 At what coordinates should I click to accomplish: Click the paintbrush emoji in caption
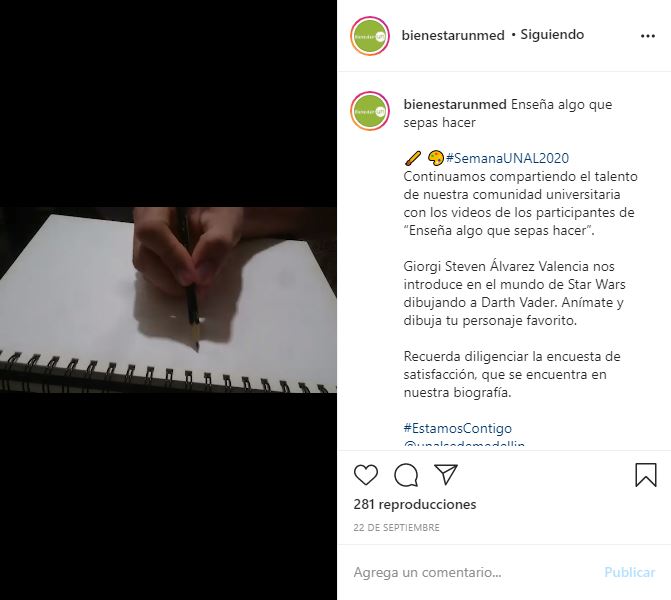click(413, 159)
